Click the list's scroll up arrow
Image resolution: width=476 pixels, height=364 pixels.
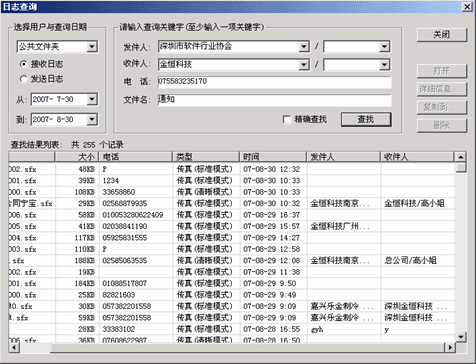point(460,157)
